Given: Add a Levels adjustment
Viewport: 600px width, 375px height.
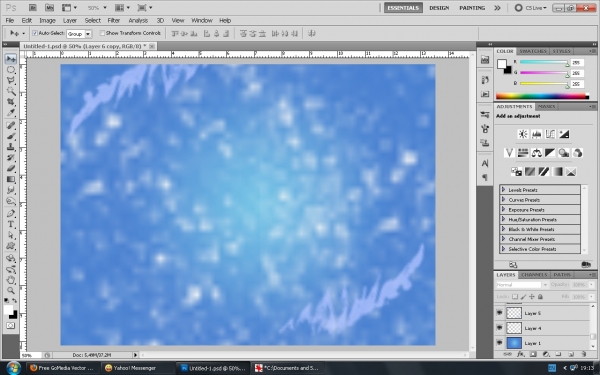Looking at the screenshot, I should [x=536, y=134].
